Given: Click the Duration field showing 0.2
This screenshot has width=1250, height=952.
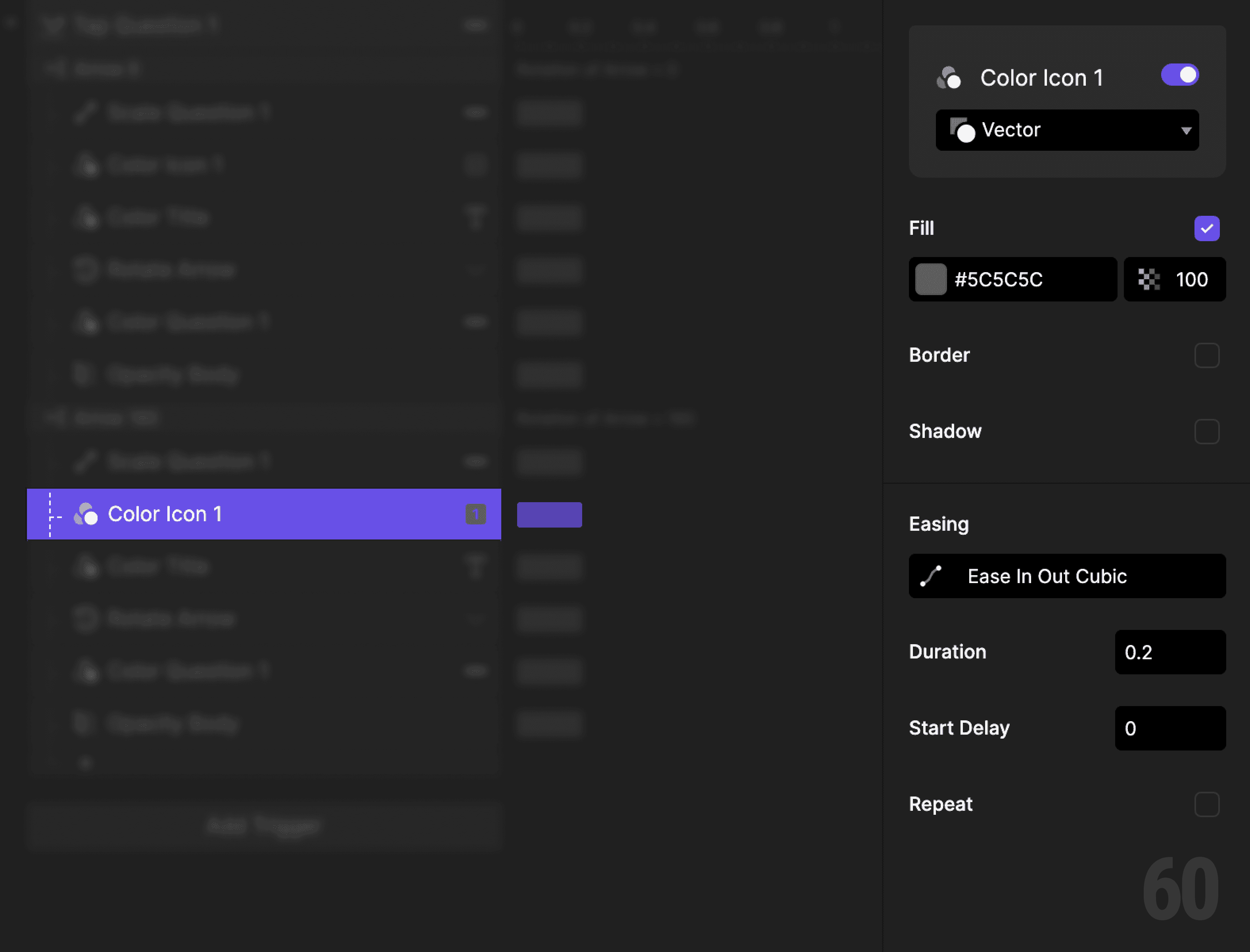Looking at the screenshot, I should [1169, 652].
